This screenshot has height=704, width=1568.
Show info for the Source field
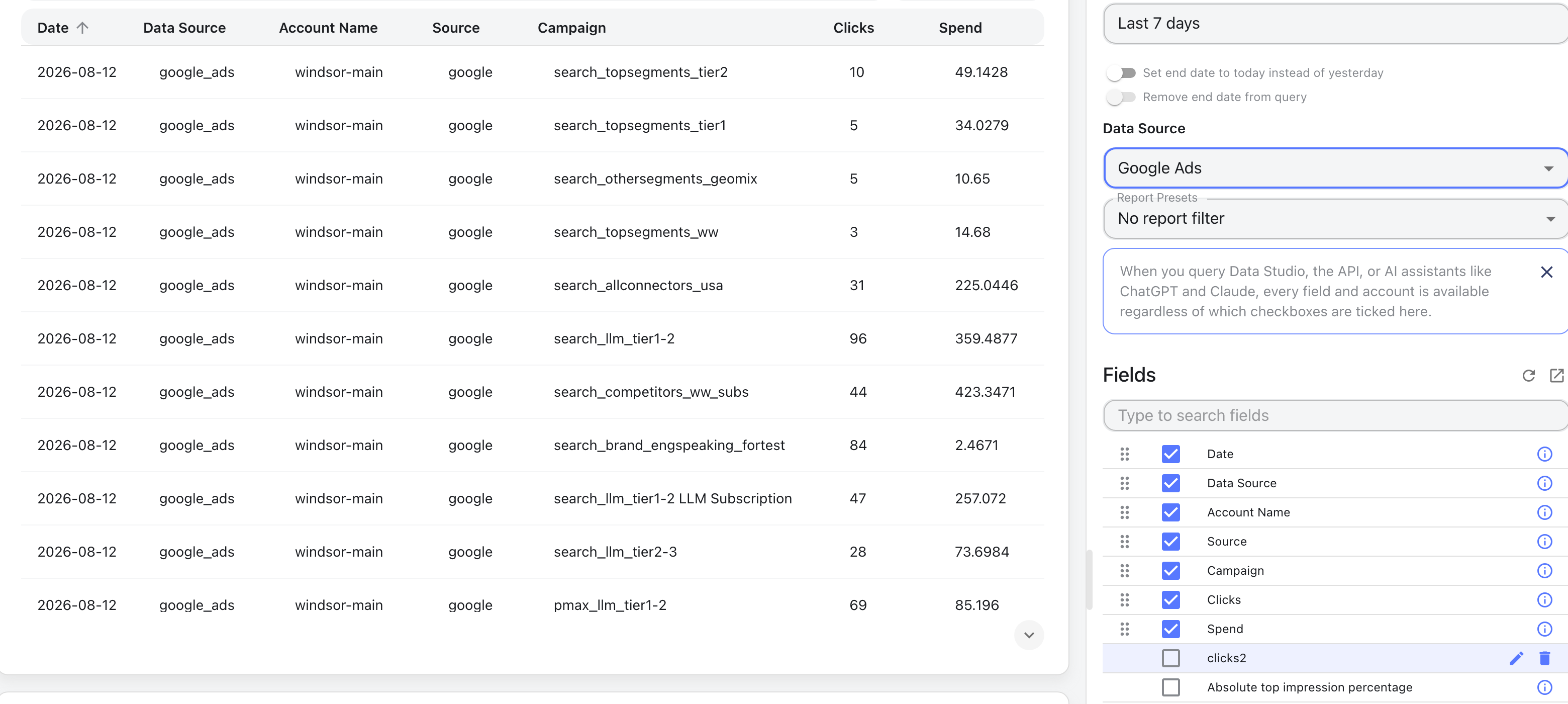pyautogui.click(x=1544, y=542)
